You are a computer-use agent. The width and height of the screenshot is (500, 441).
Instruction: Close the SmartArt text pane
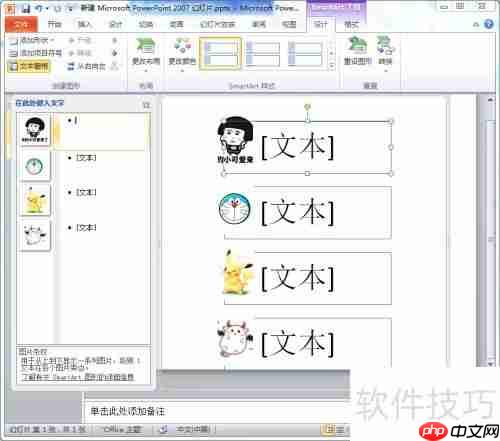[146, 105]
